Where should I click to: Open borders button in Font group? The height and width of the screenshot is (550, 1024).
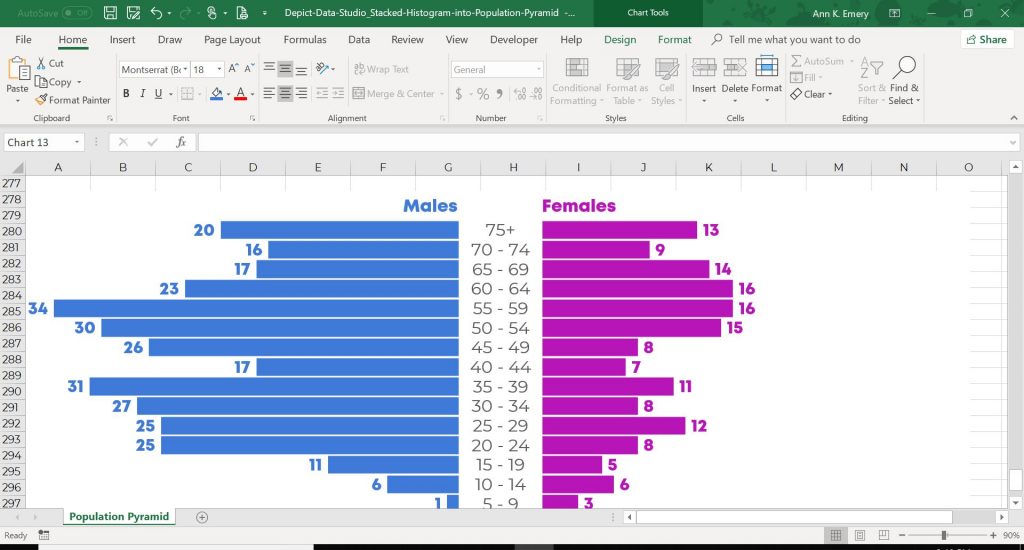[187, 94]
